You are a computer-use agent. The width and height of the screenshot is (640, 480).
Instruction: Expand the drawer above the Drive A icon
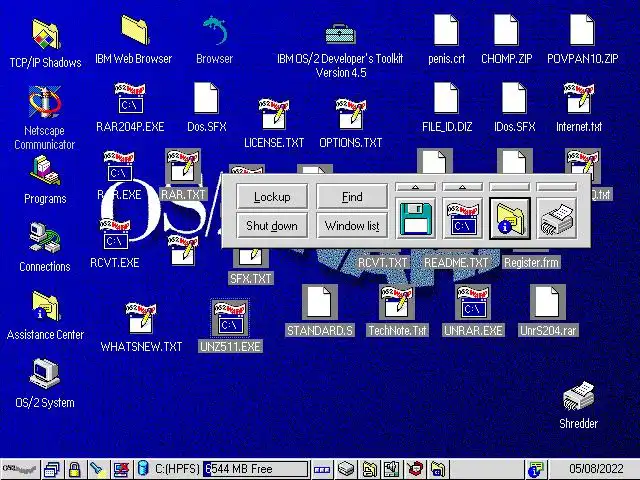(x=416, y=187)
